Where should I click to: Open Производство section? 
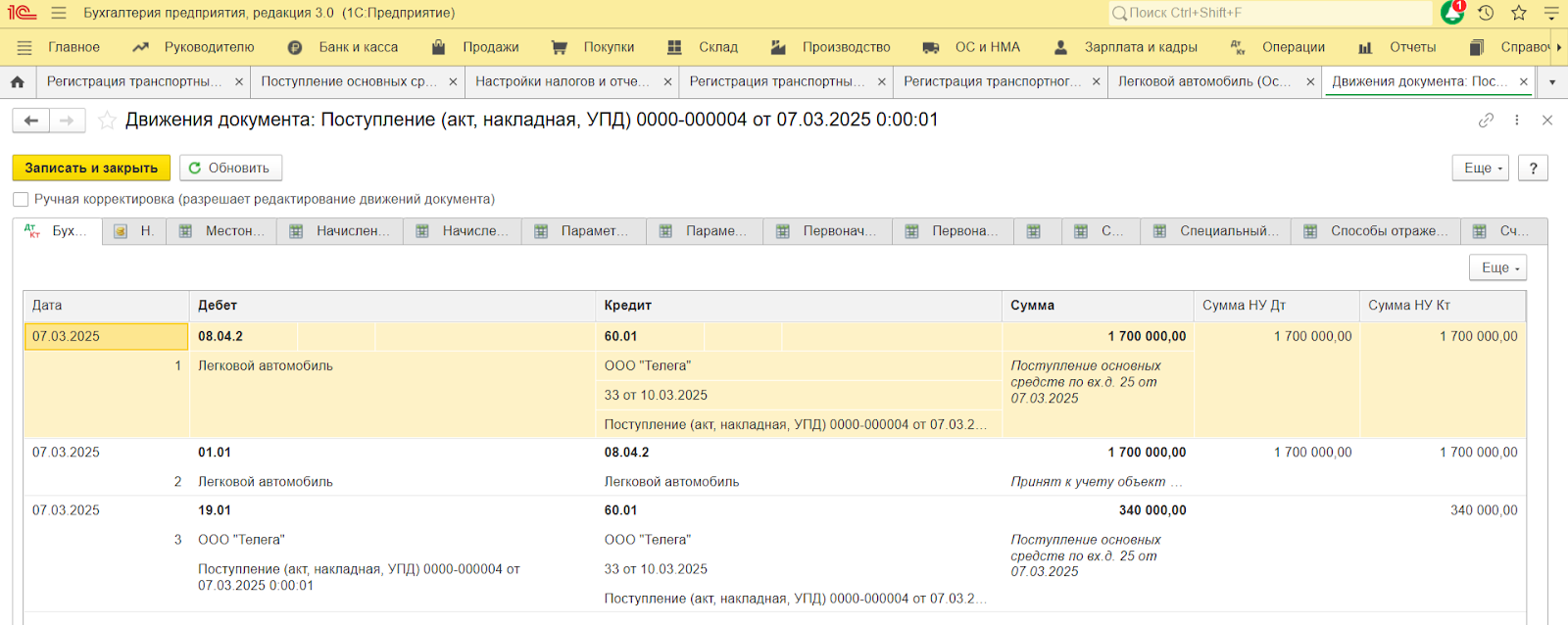click(830, 47)
